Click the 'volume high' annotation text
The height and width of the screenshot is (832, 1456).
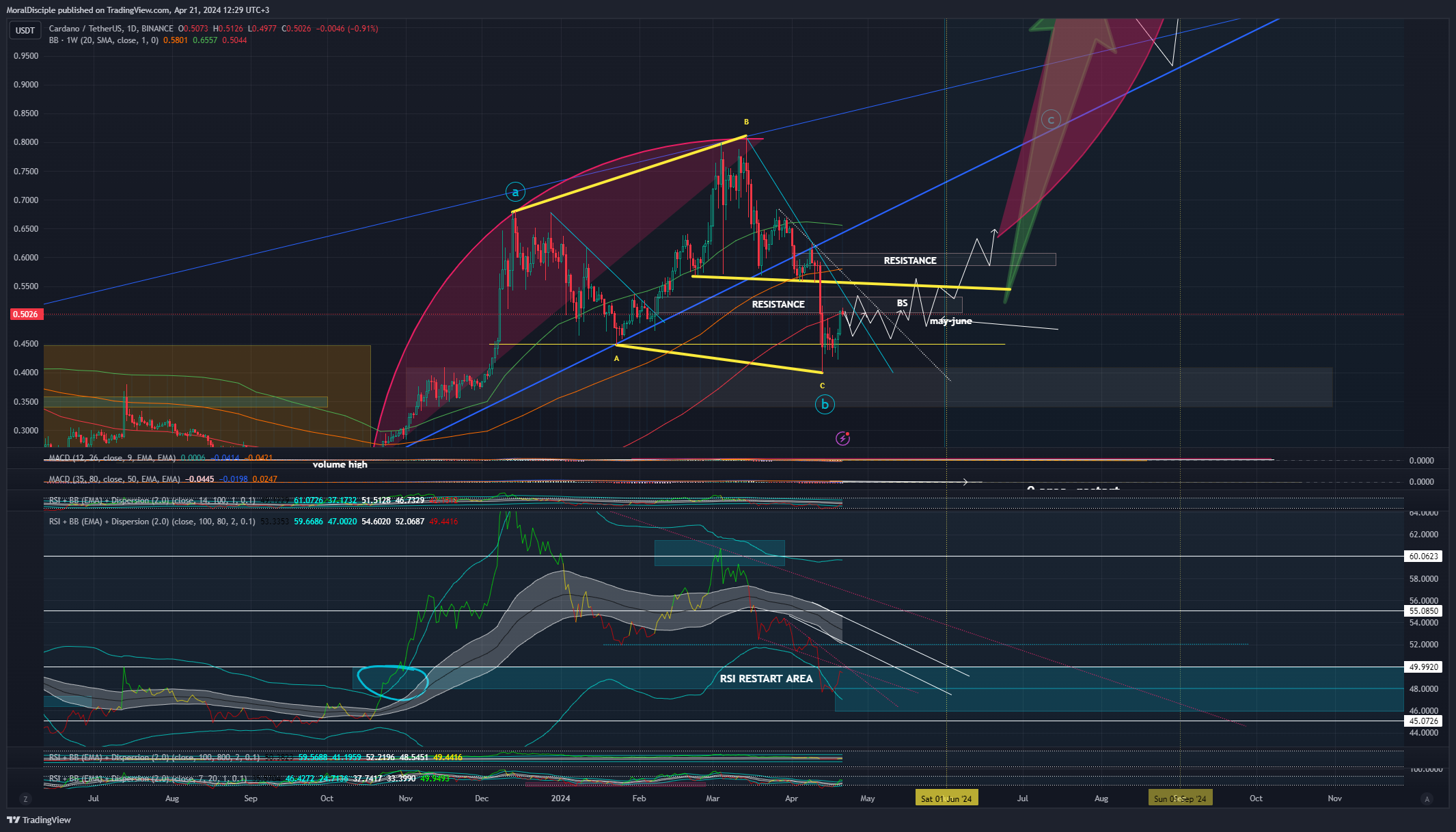pyautogui.click(x=340, y=465)
